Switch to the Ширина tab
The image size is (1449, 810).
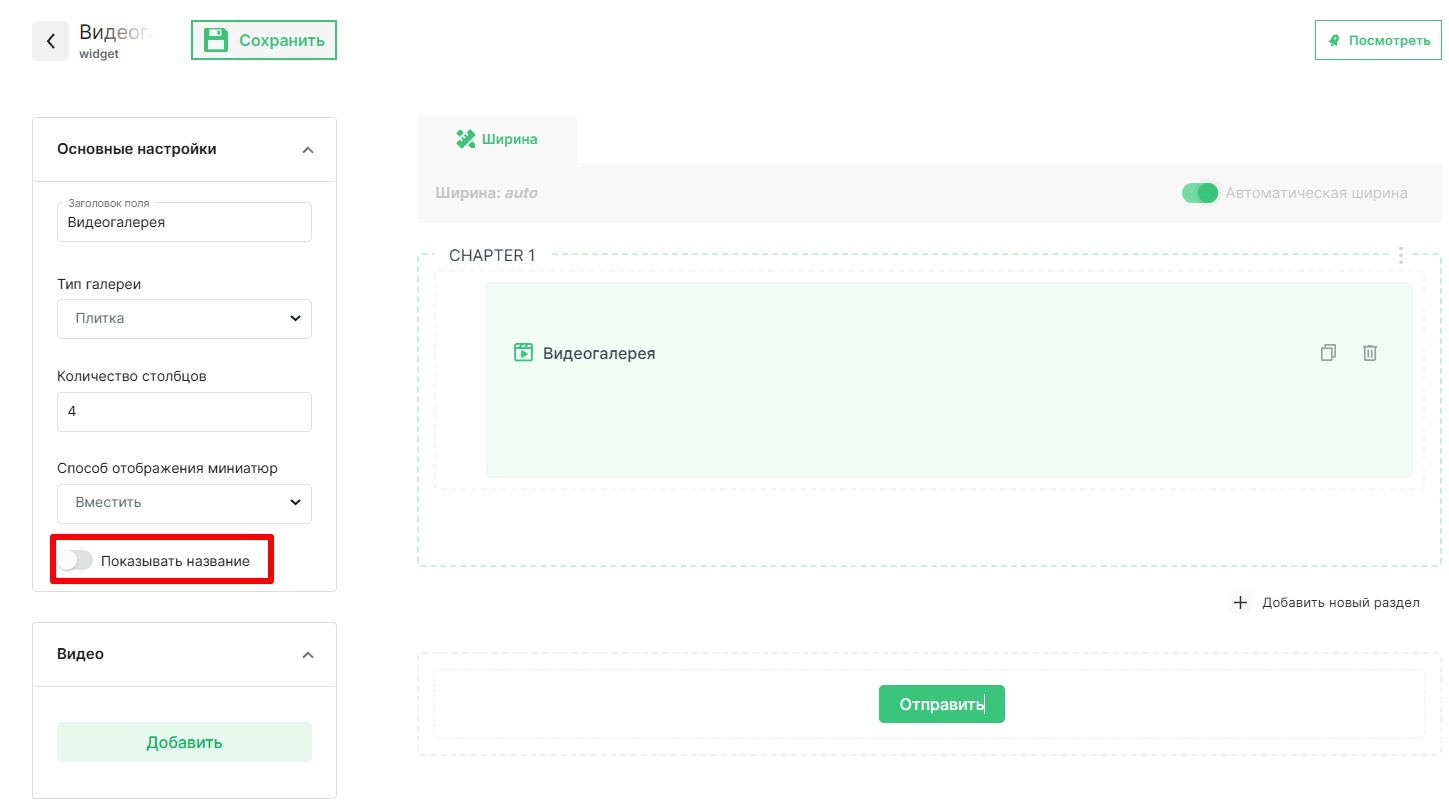pyautogui.click(x=497, y=139)
